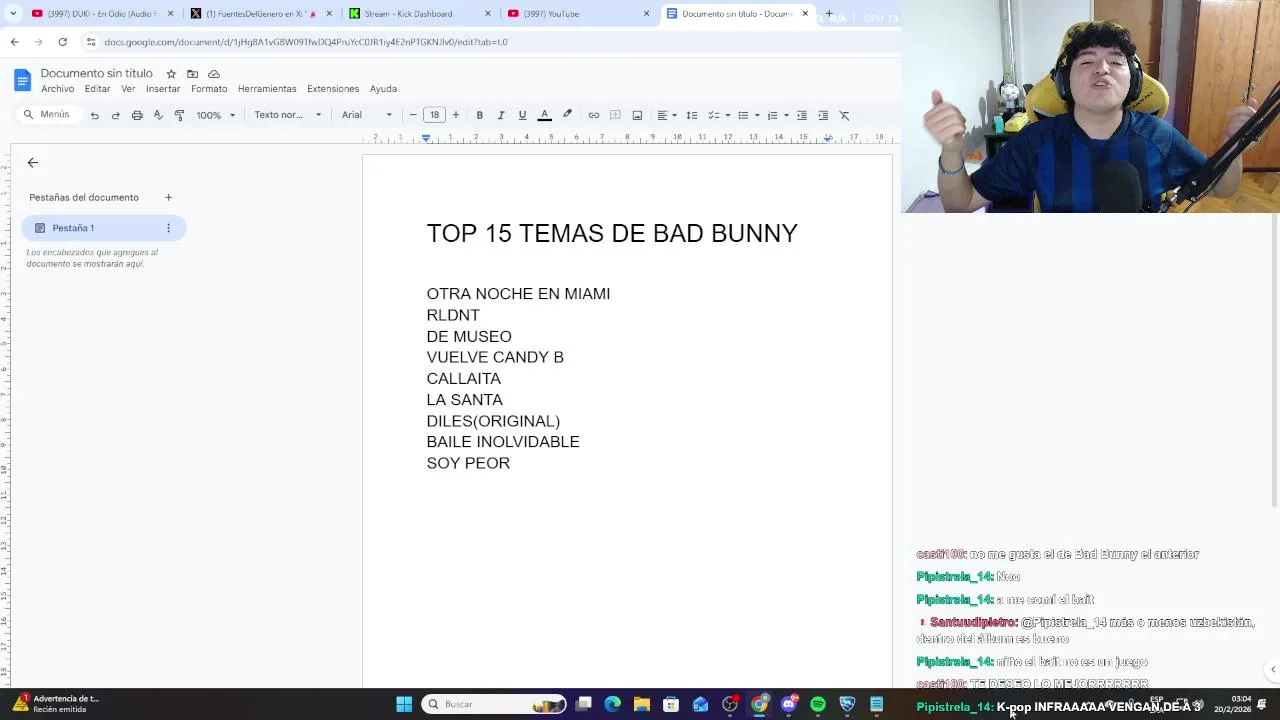Decrease font size with minus button
This screenshot has width=1280, height=720.
click(x=413, y=115)
